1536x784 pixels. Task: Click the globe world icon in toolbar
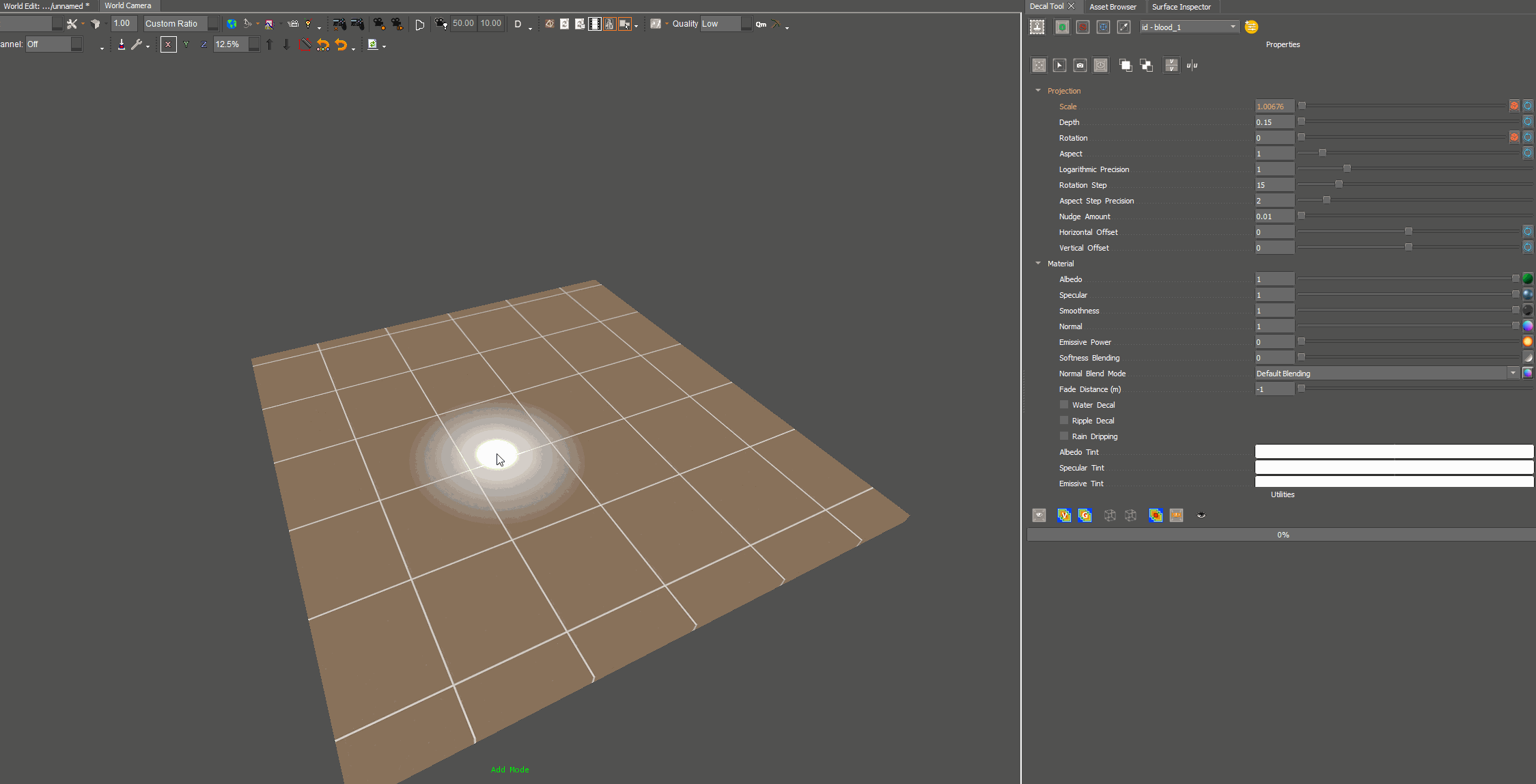coord(232,24)
